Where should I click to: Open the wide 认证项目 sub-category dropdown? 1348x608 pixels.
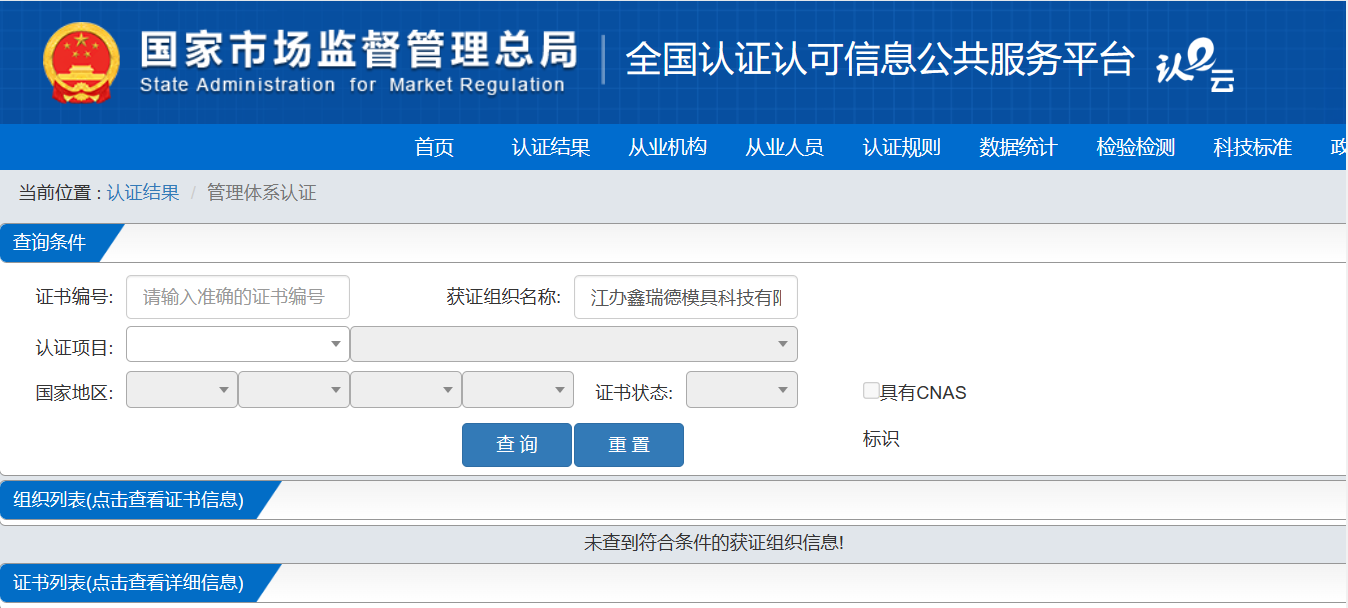click(x=574, y=344)
